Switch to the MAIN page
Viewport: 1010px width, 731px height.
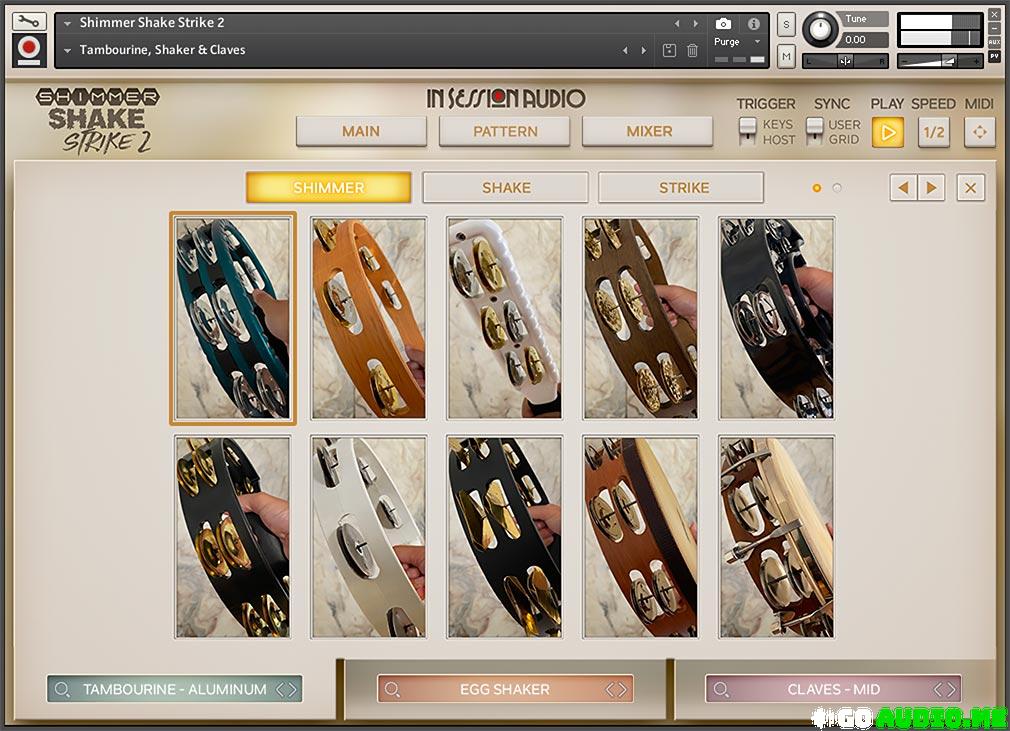(x=361, y=131)
